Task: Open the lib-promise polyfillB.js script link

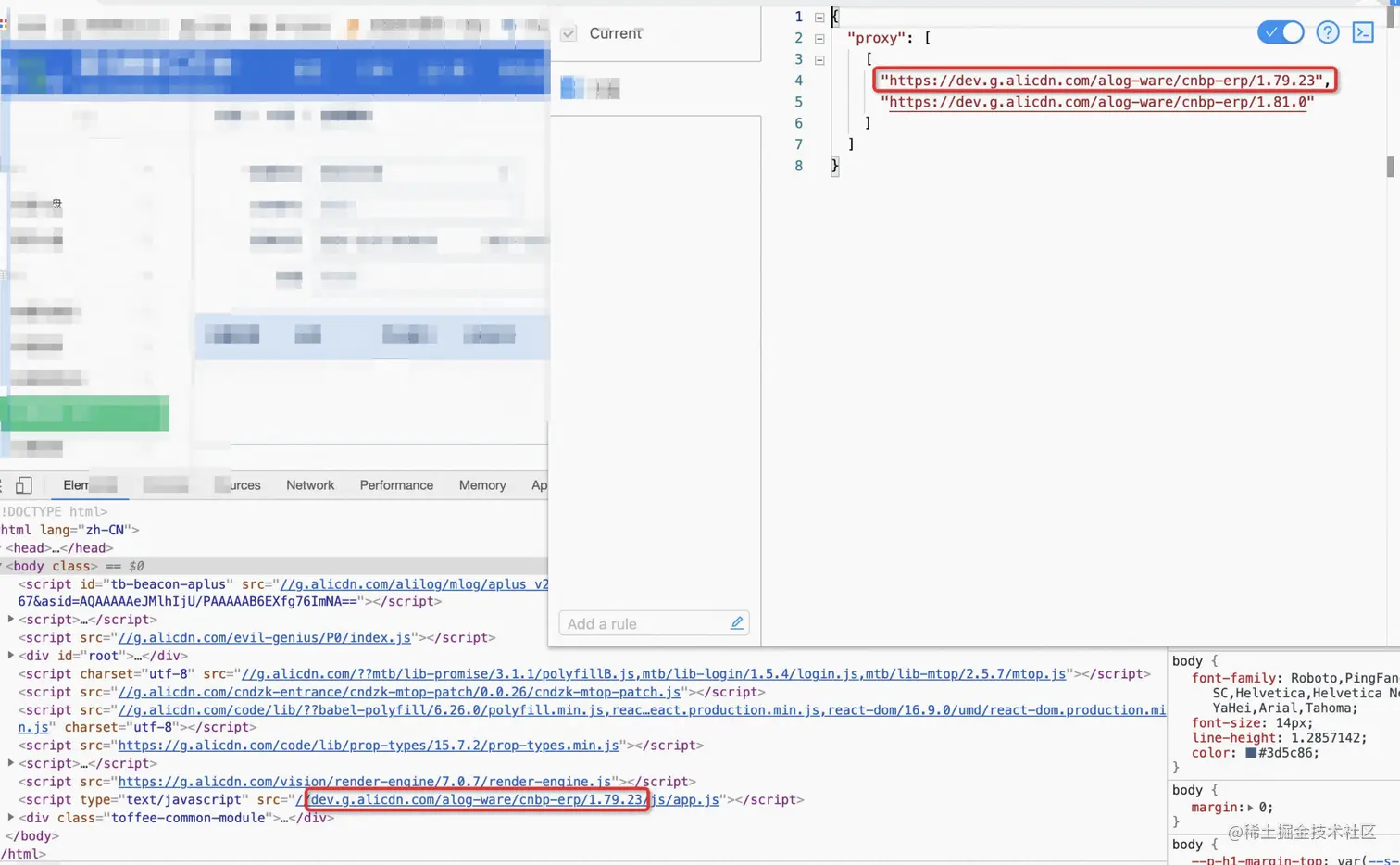Action: pos(654,674)
